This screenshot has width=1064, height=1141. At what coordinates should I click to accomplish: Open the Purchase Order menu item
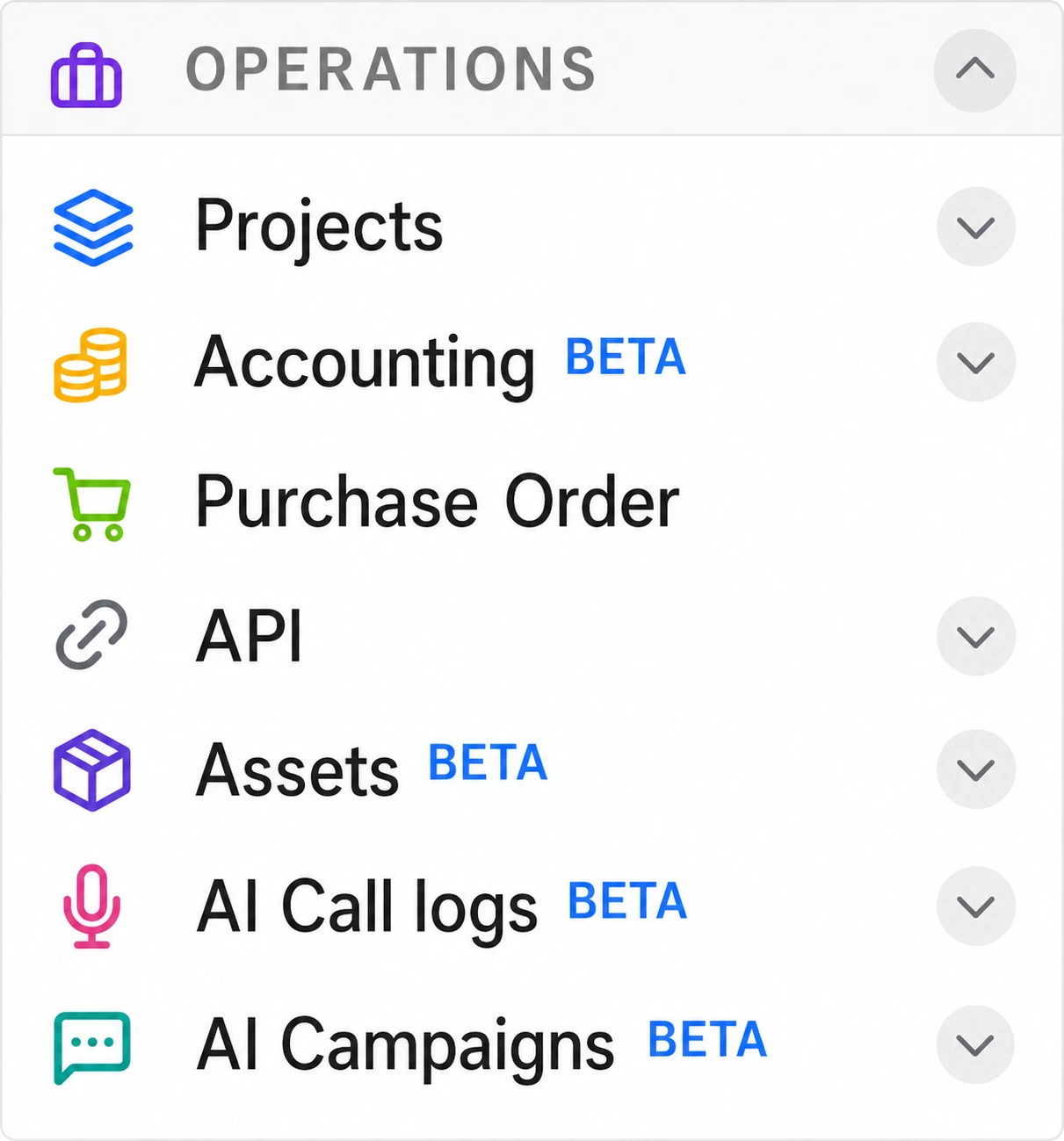point(437,502)
